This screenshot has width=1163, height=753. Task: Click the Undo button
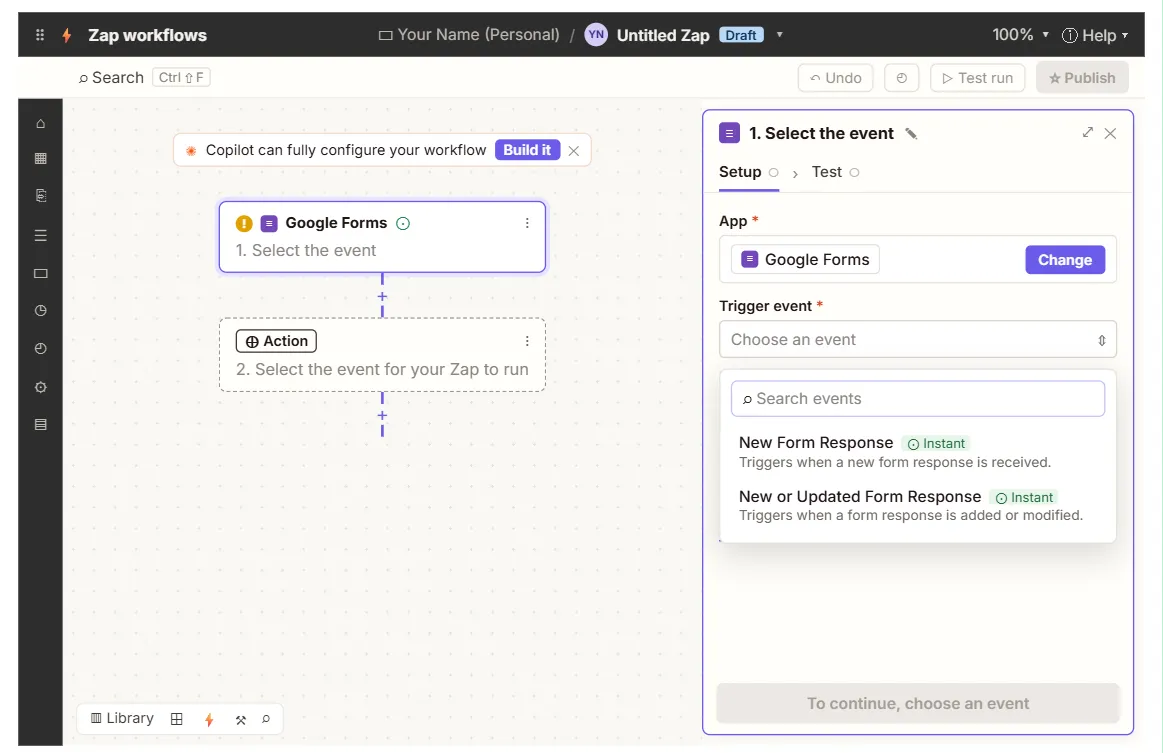click(835, 78)
